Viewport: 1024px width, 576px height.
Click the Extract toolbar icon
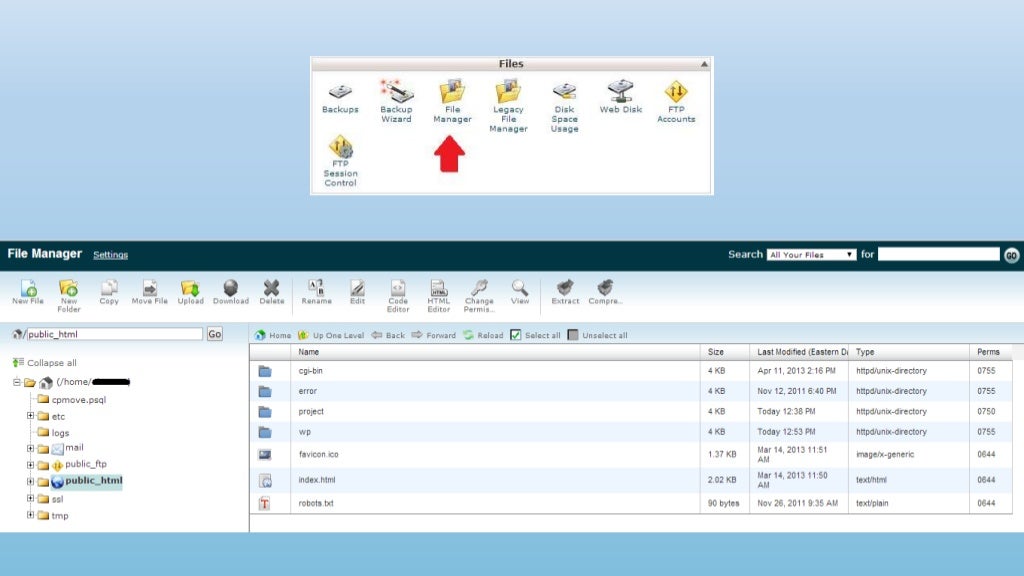pyautogui.click(x=565, y=290)
